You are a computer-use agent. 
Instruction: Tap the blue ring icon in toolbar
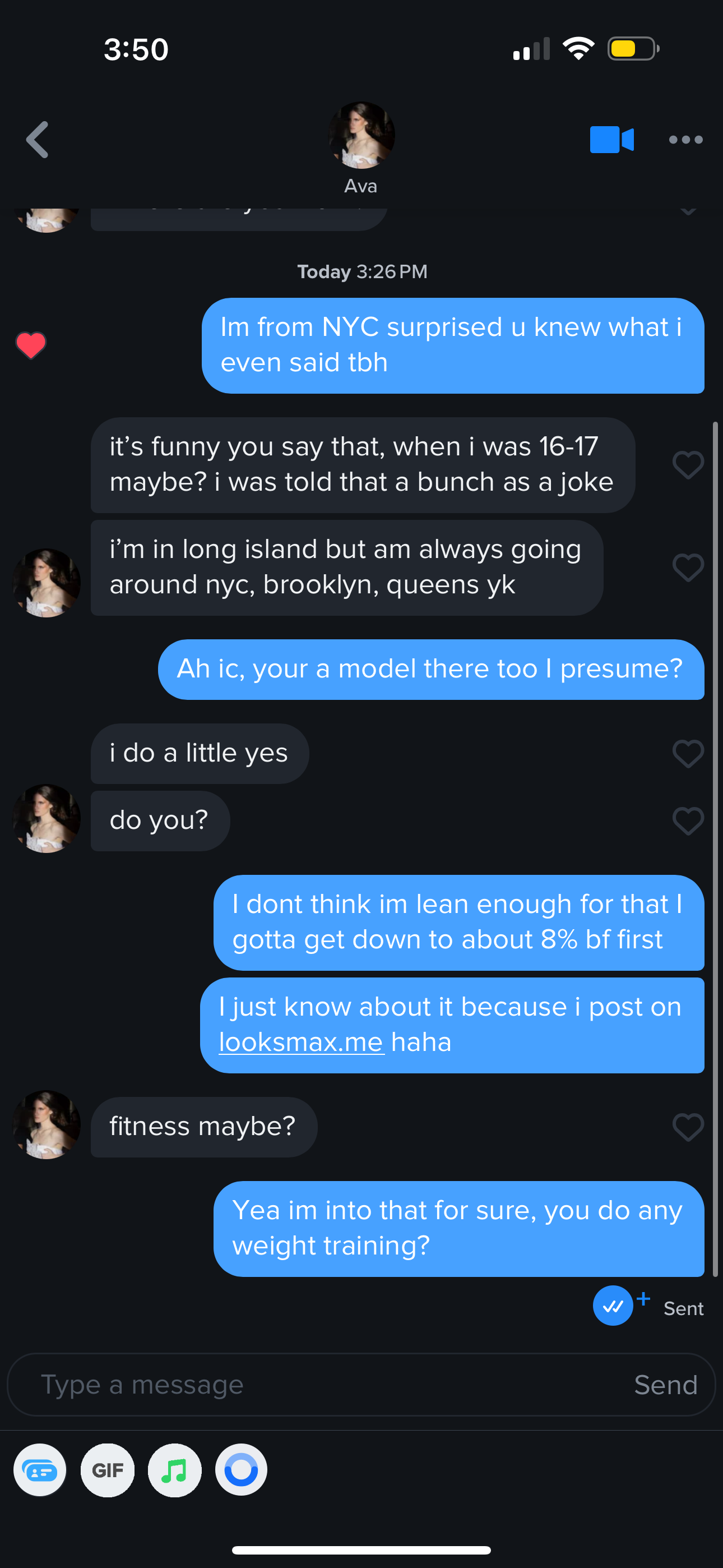pyautogui.click(x=241, y=1470)
